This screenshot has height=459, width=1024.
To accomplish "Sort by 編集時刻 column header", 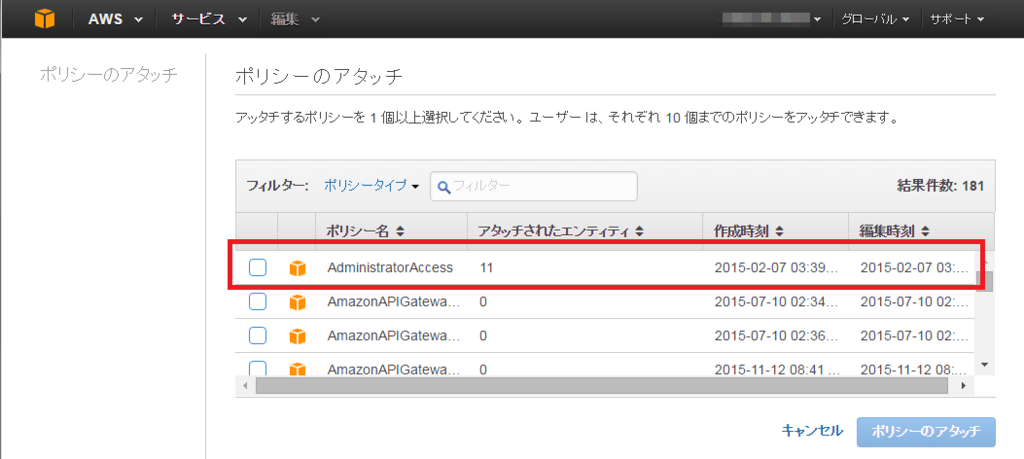I will 895,231.
